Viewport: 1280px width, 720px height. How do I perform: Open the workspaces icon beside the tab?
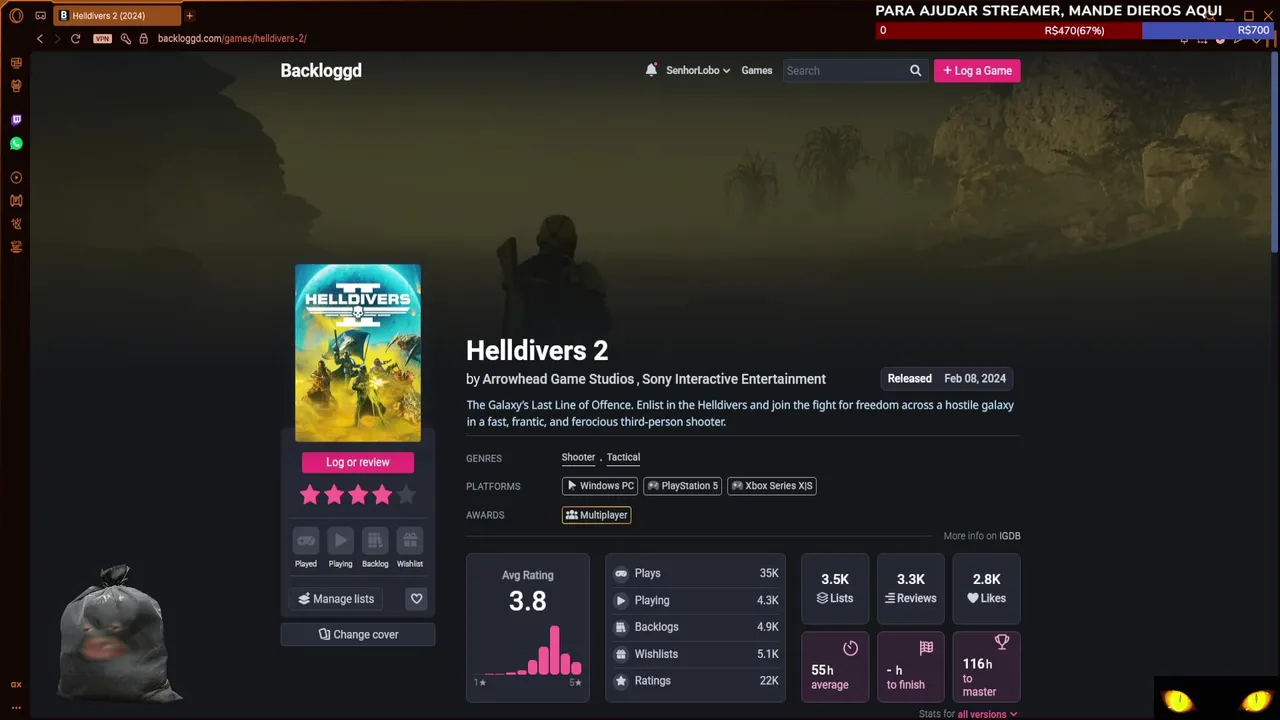click(40, 16)
